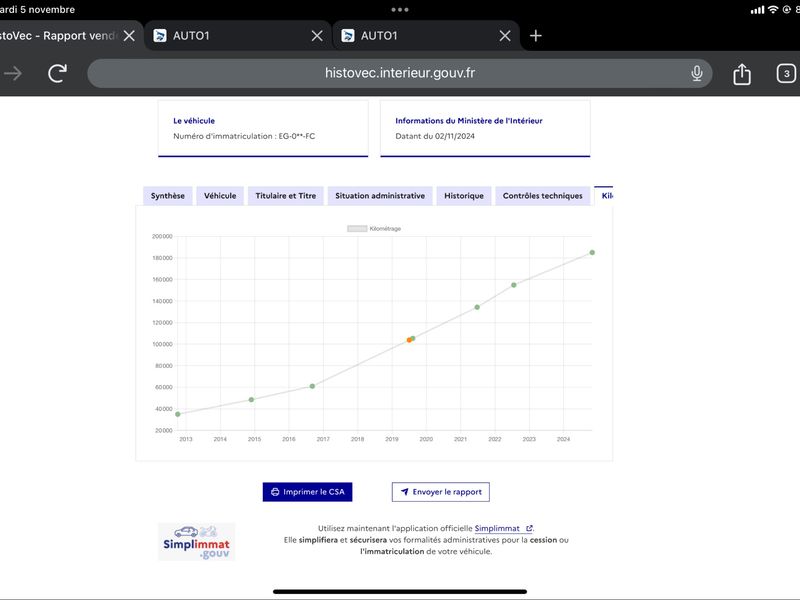Close the HistoVec Rapport tab
The image size is (800, 600).
130,36
